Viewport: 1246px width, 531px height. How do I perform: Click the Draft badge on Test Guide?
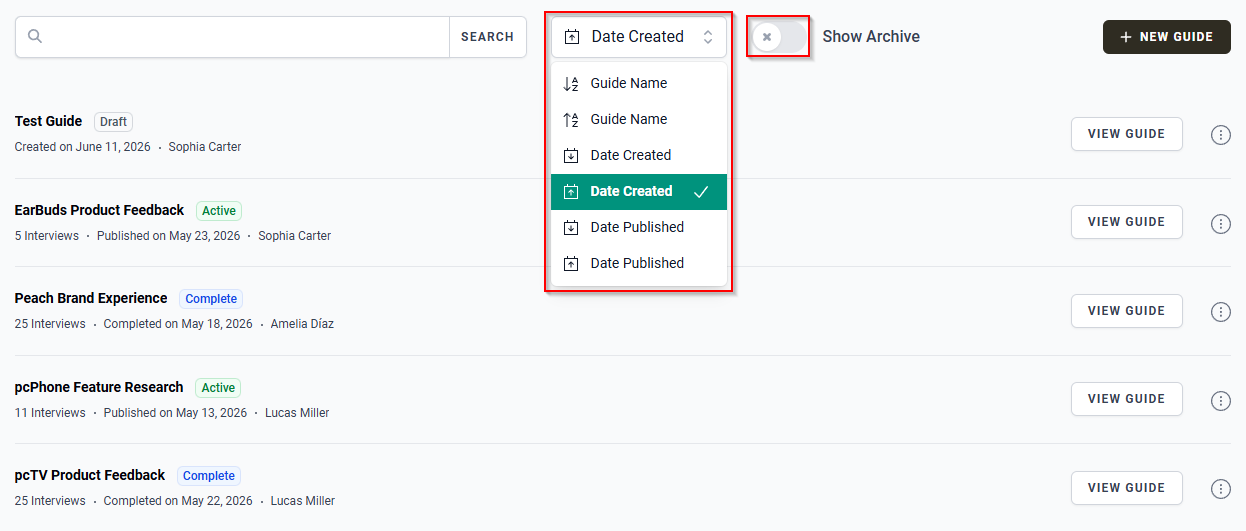pyautogui.click(x=113, y=122)
